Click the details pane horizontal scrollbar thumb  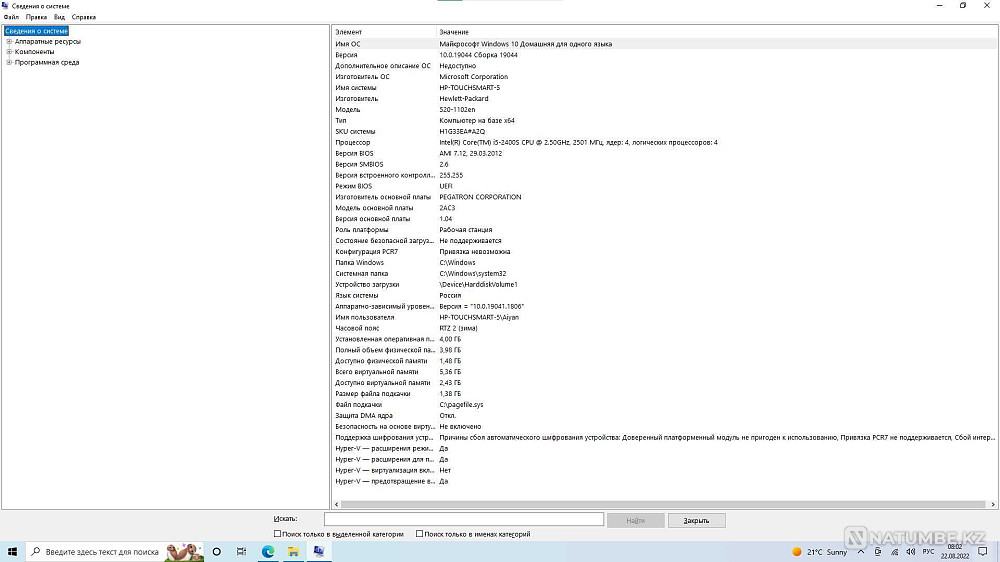point(663,504)
